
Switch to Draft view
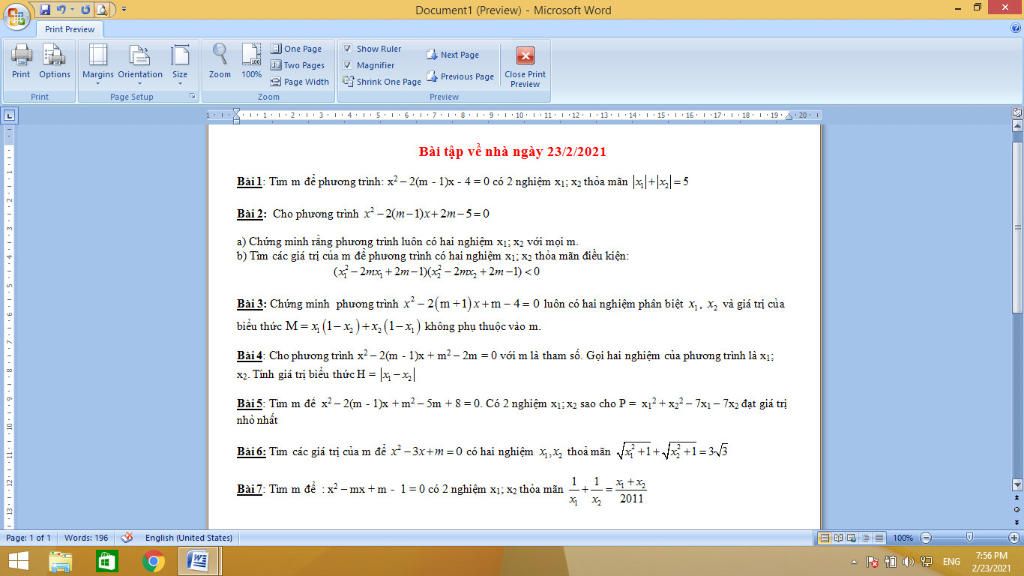(879, 538)
